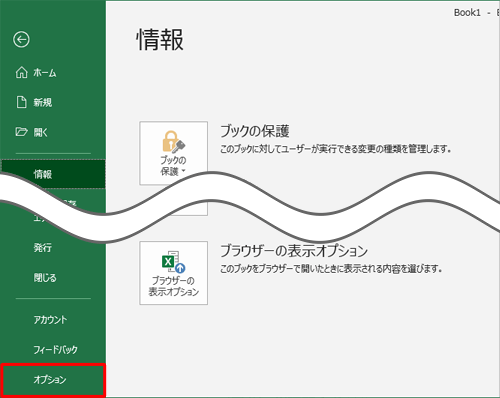
Task: Click the ブックの保護 heading text
Action: [255, 131]
